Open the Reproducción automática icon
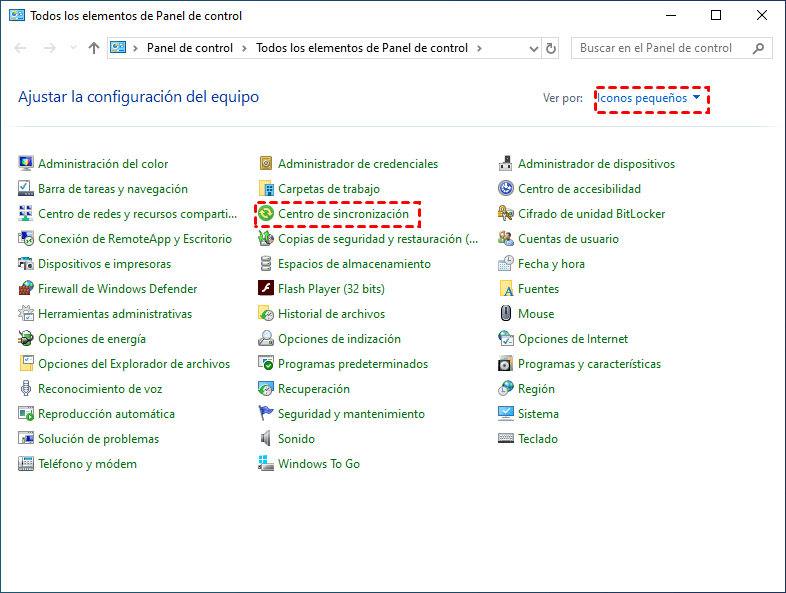The width and height of the screenshot is (786, 593). tap(26, 414)
